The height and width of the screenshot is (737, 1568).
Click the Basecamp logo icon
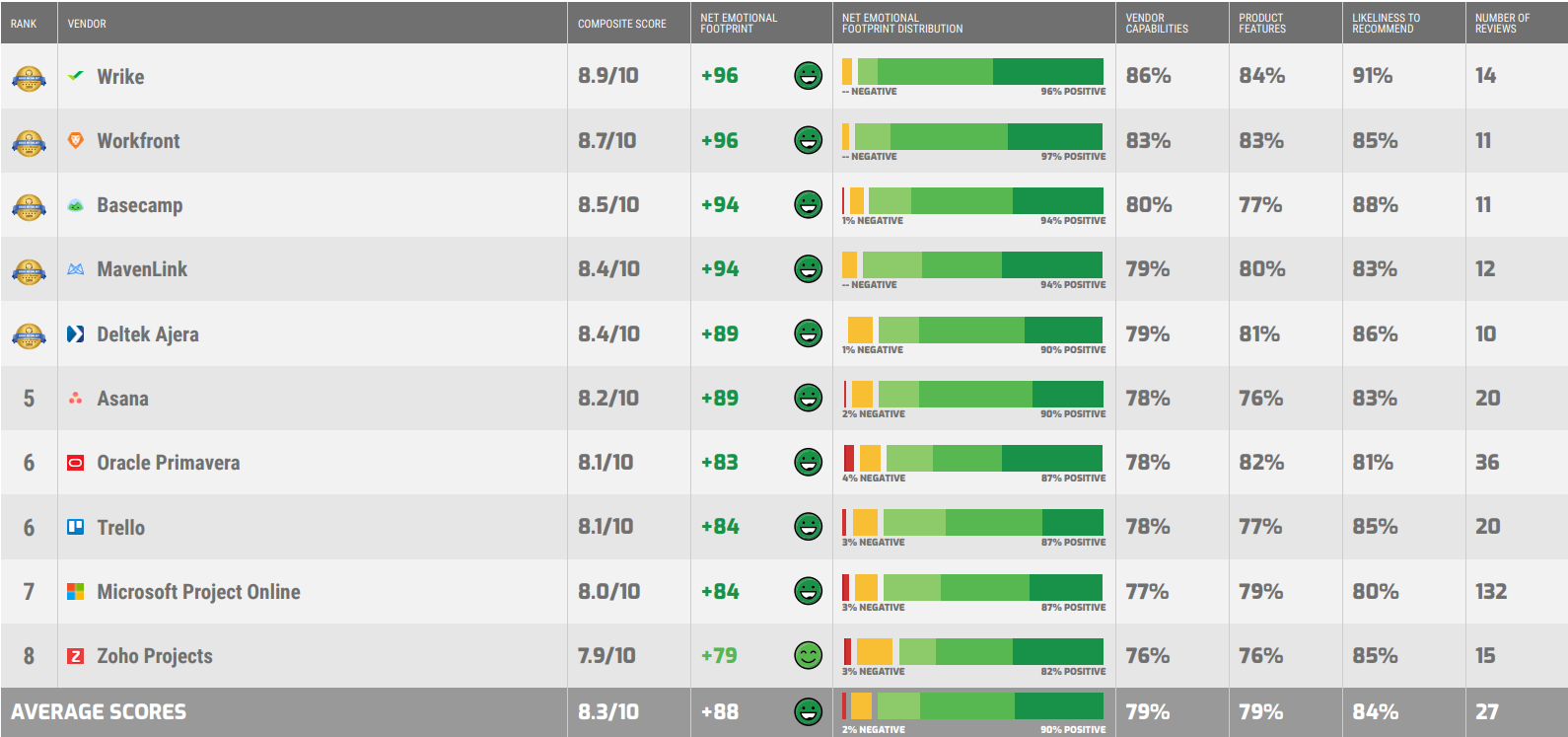click(x=76, y=205)
